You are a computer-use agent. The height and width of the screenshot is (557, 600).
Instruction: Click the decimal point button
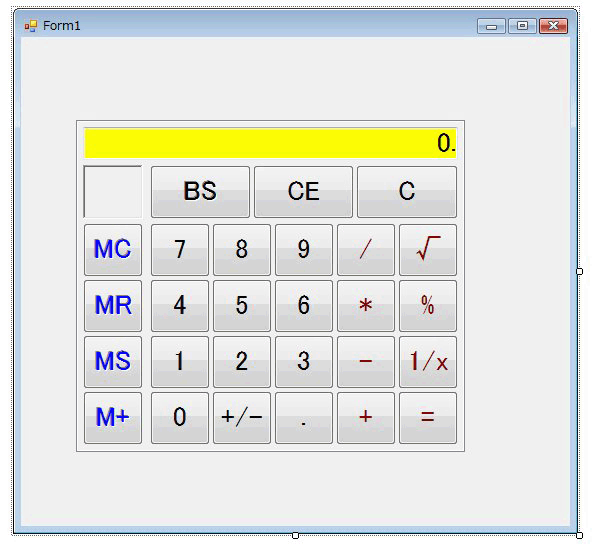coord(304,418)
